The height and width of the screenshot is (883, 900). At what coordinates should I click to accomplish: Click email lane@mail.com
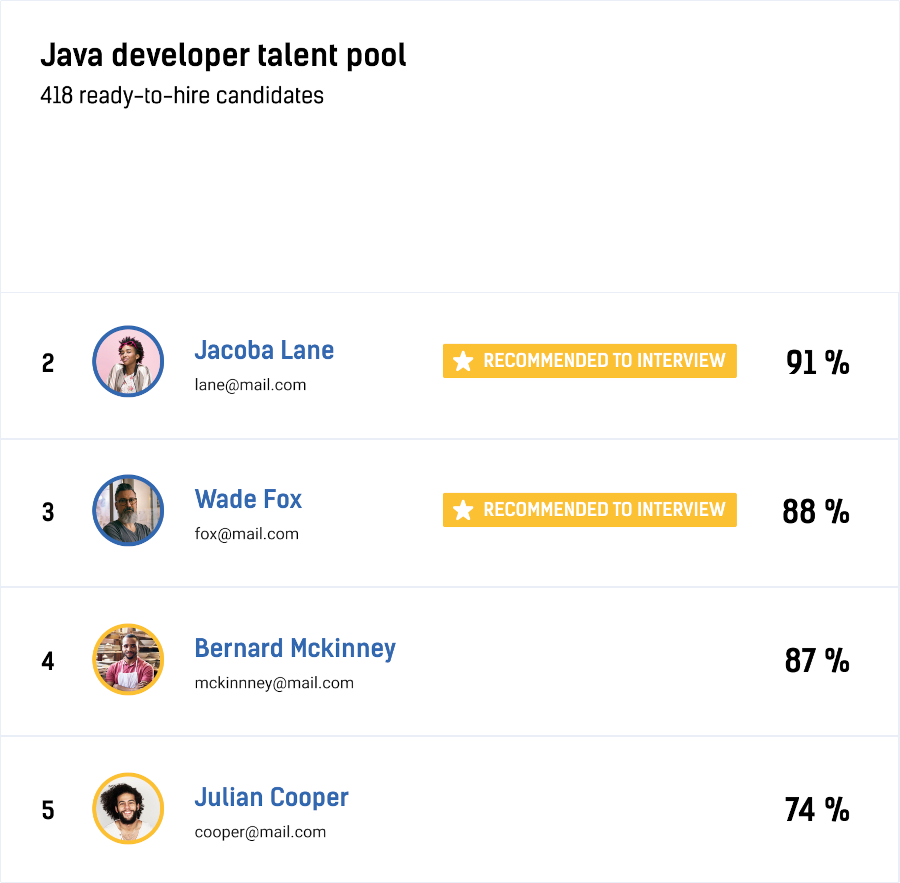(x=250, y=385)
